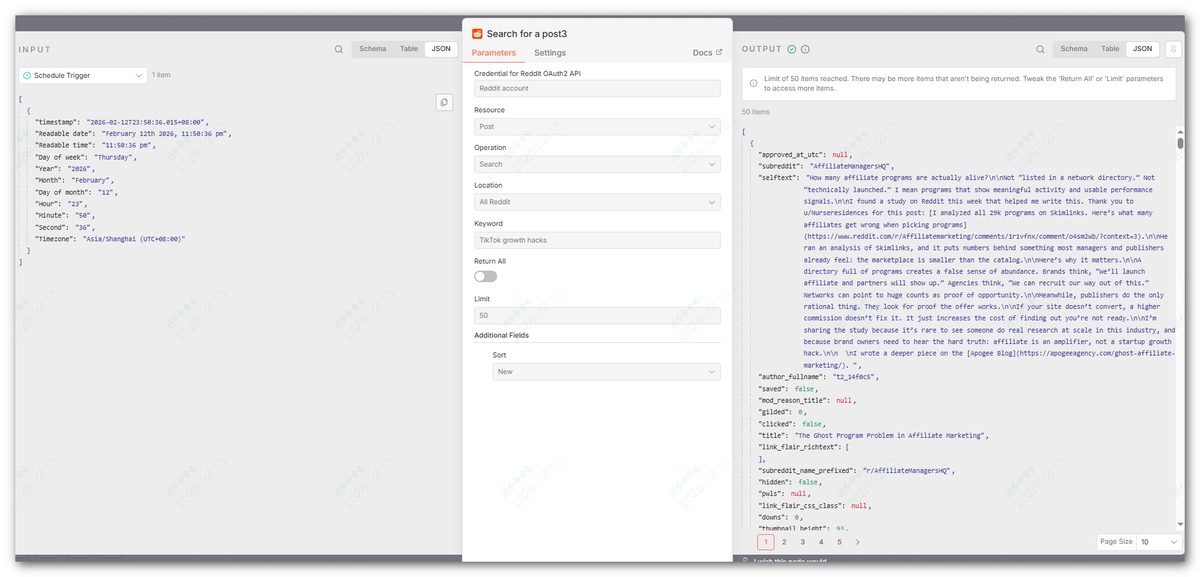Click the Additional Fields section label

click(x=501, y=335)
